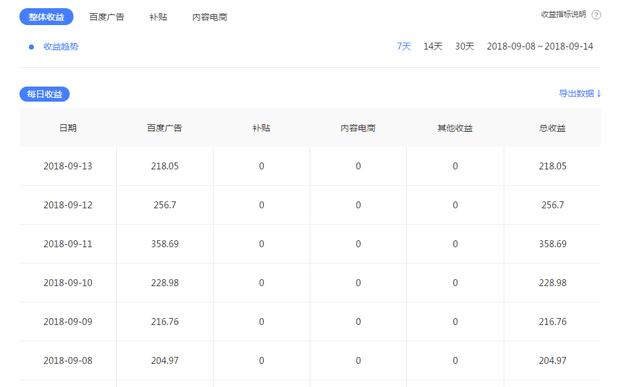Click the 内容电商 value 0 for 2018-09-12
This screenshot has width=640, height=387.
[358, 205]
